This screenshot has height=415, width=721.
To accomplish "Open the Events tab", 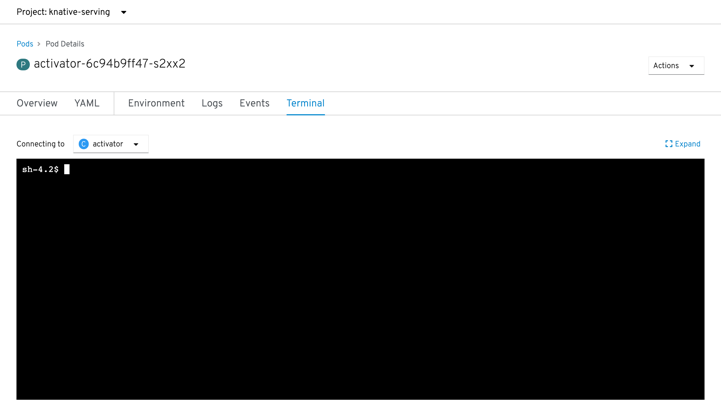I will click(254, 103).
